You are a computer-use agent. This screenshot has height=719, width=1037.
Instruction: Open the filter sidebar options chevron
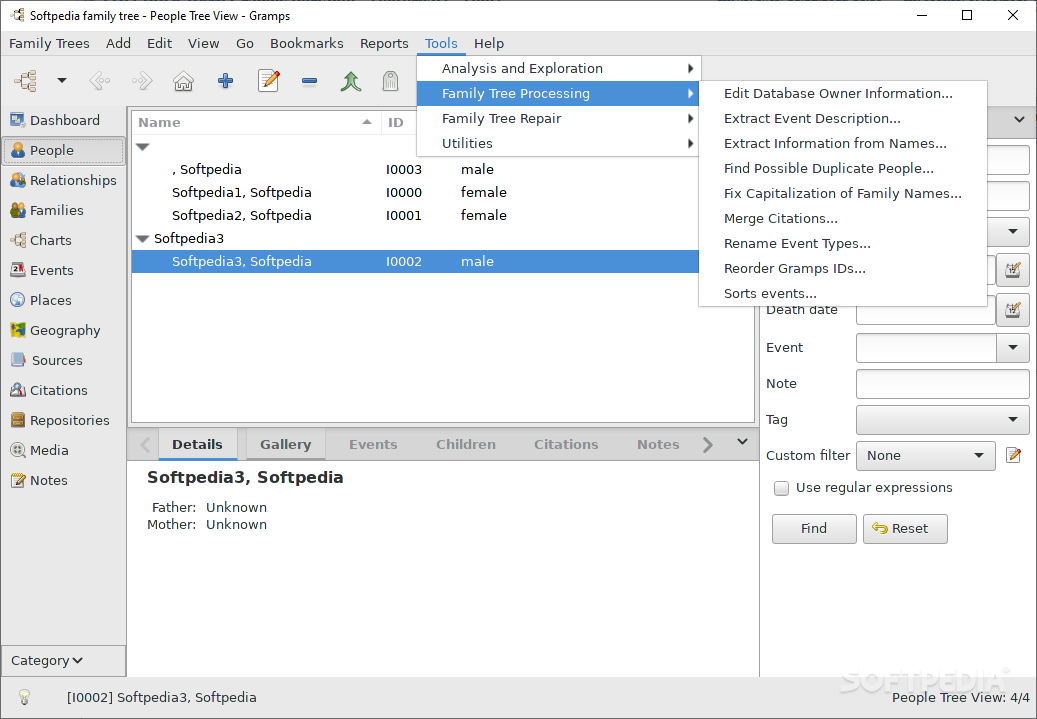[1019, 120]
